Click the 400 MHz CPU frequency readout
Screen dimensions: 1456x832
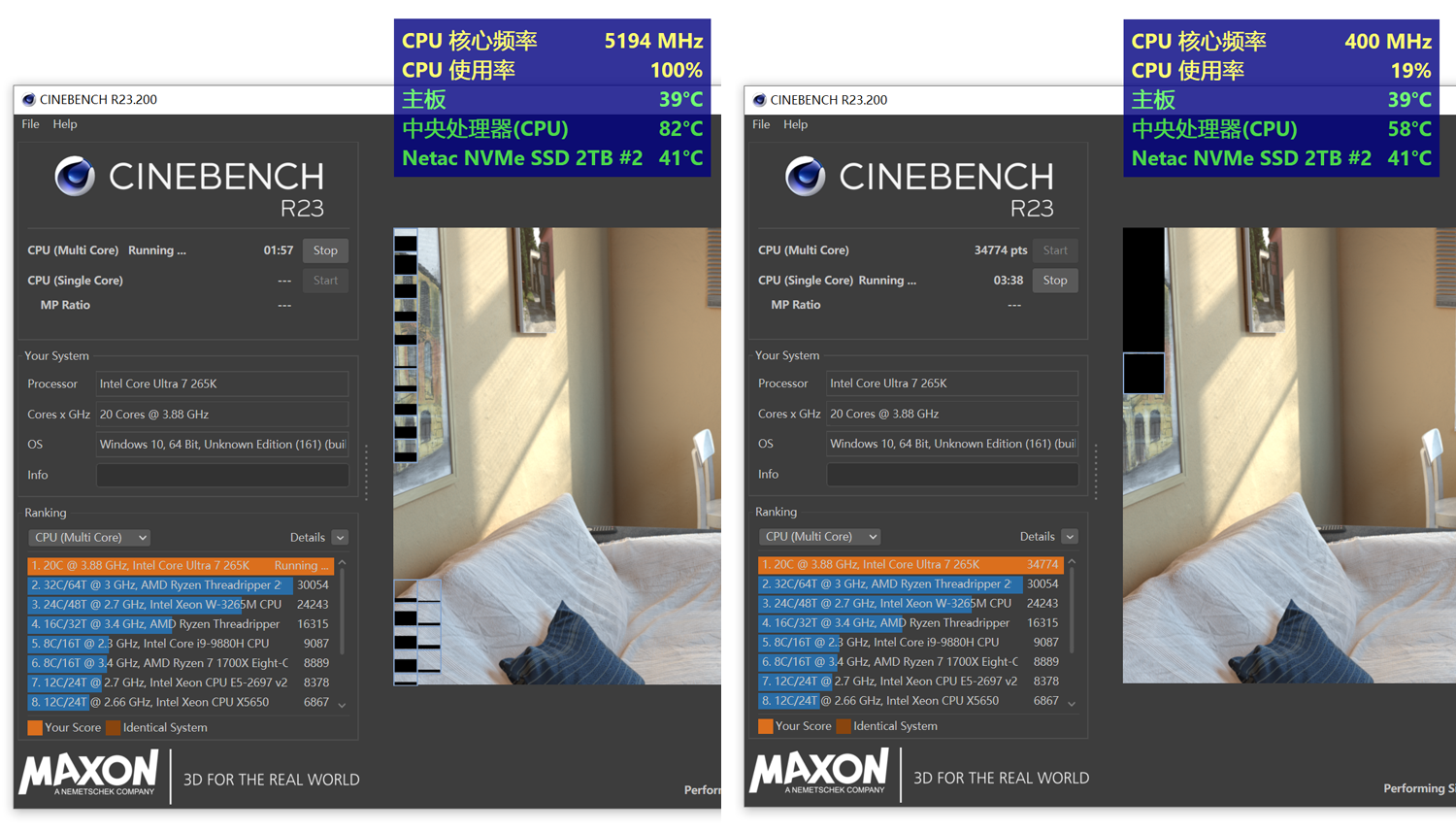coord(1388,41)
